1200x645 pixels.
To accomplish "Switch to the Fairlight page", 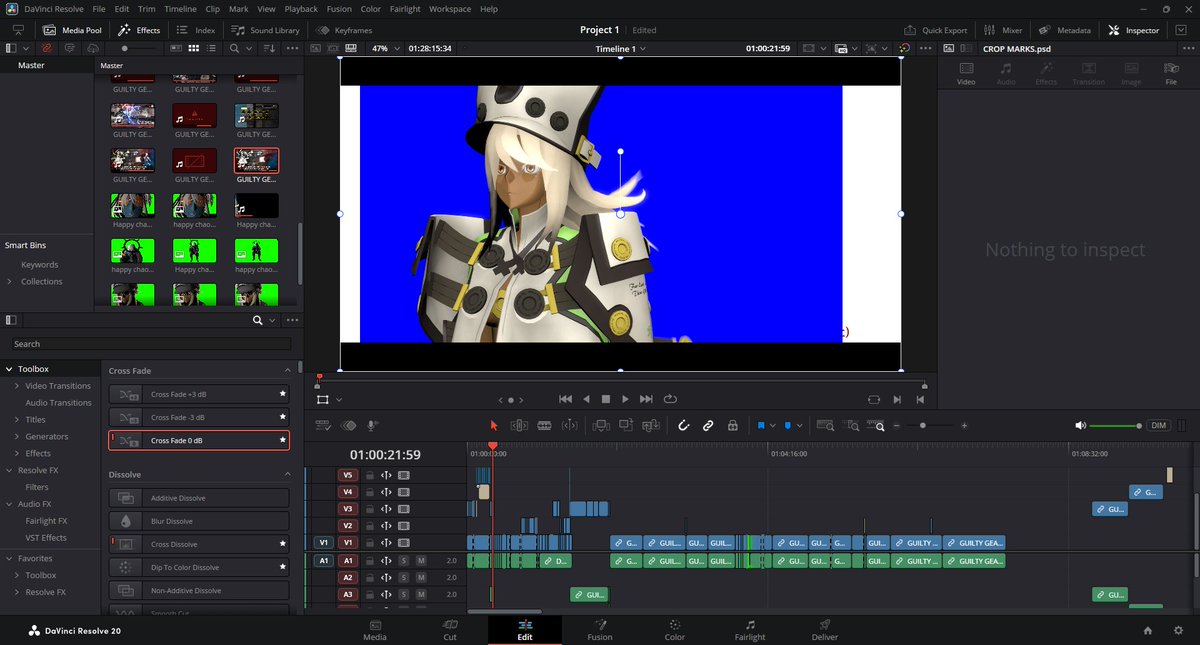I will [750, 629].
